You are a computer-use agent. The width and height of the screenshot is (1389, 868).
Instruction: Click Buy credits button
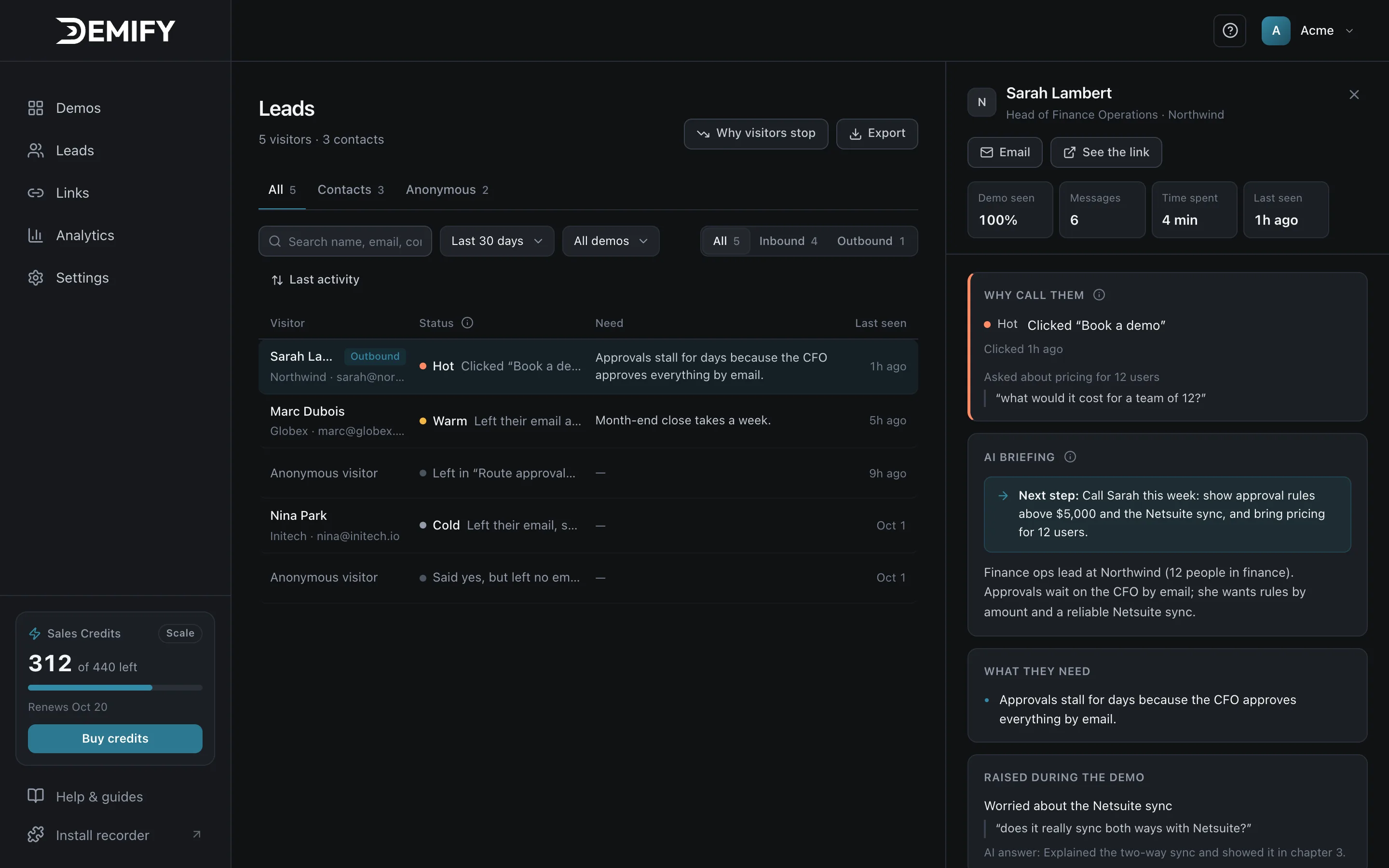pos(115,738)
